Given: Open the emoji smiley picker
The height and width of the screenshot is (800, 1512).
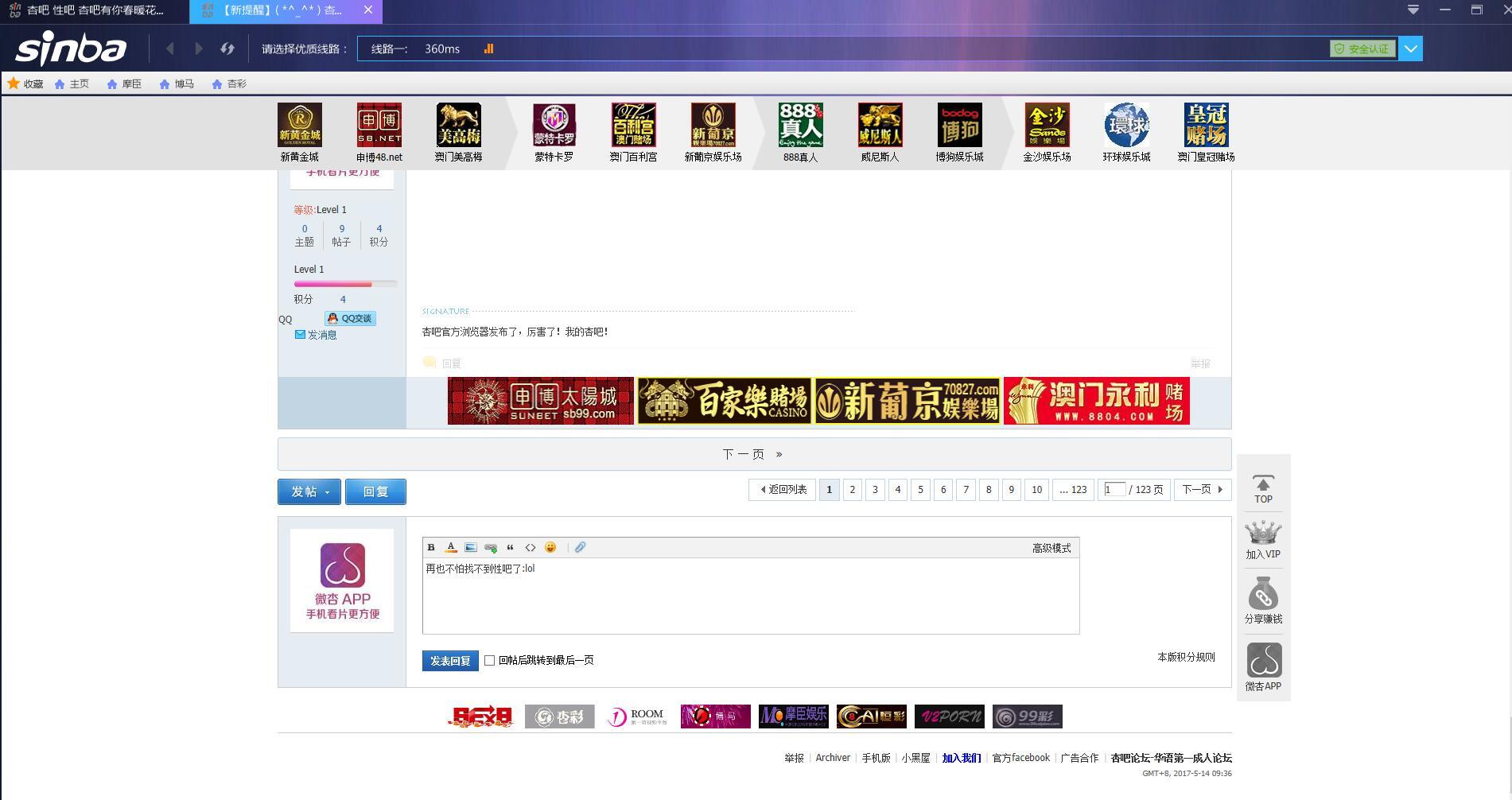Looking at the screenshot, I should tap(550, 547).
